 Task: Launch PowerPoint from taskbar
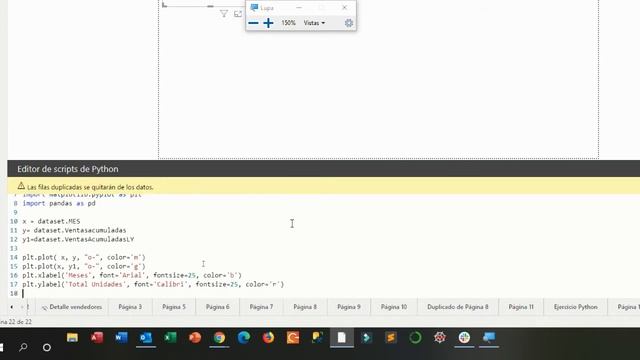[195, 338]
